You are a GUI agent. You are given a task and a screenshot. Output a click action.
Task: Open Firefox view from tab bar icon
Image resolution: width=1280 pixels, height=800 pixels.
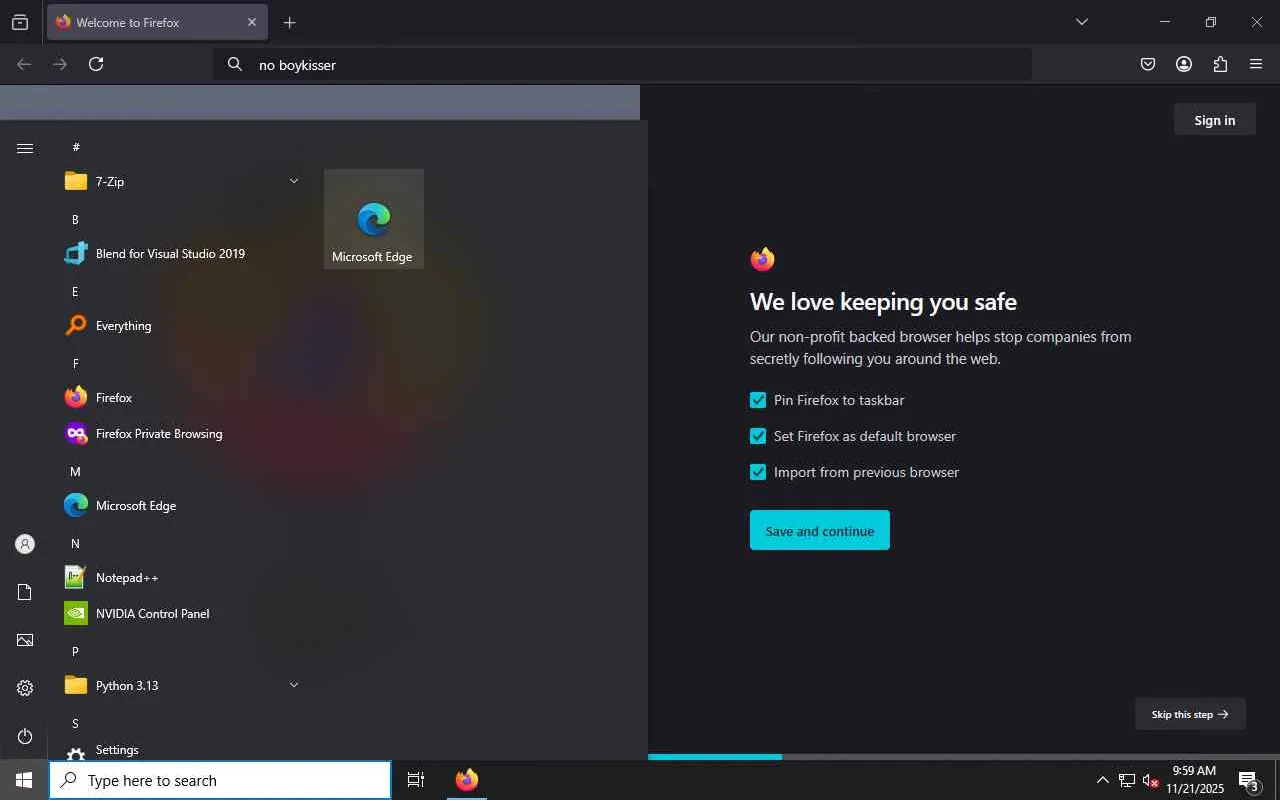pos(20,22)
